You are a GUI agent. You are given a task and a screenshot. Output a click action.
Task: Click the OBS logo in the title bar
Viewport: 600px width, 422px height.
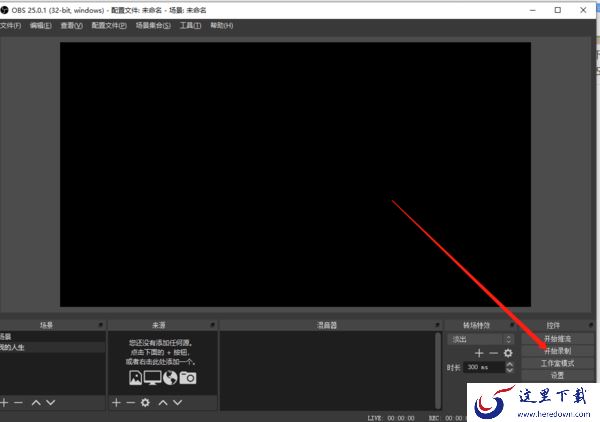pos(4,10)
